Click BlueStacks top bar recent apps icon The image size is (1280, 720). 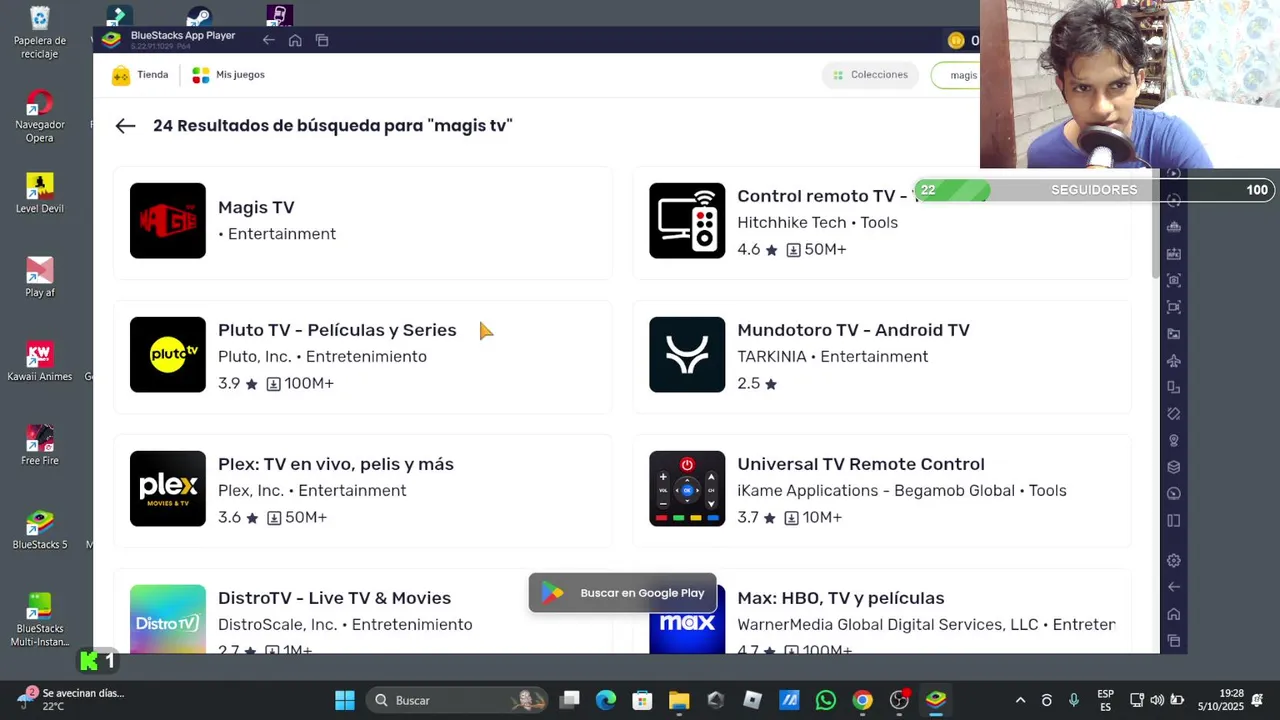[x=322, y=40]
